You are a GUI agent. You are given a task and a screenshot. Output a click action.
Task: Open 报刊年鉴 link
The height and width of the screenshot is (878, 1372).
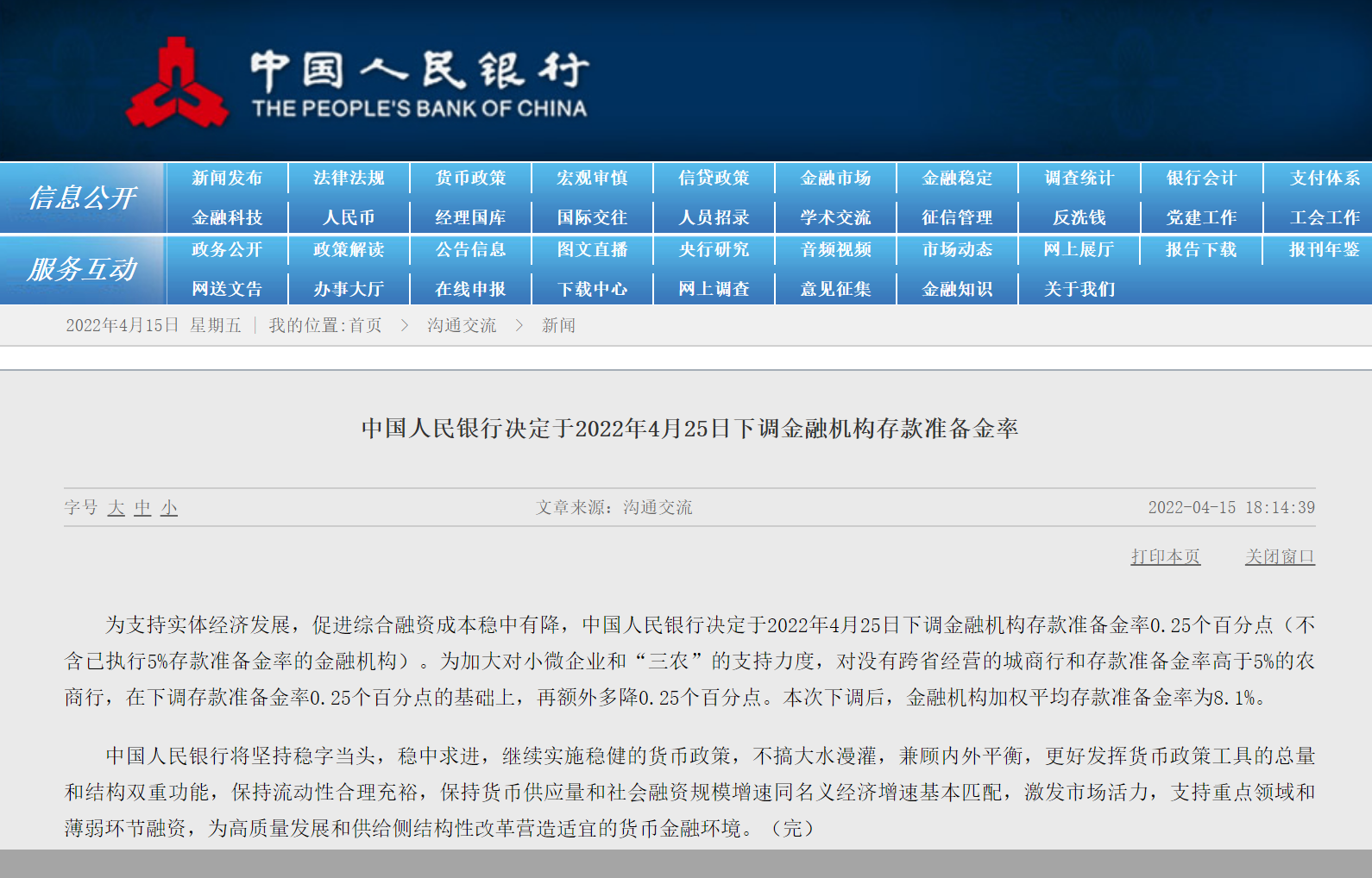point(1325,249)
